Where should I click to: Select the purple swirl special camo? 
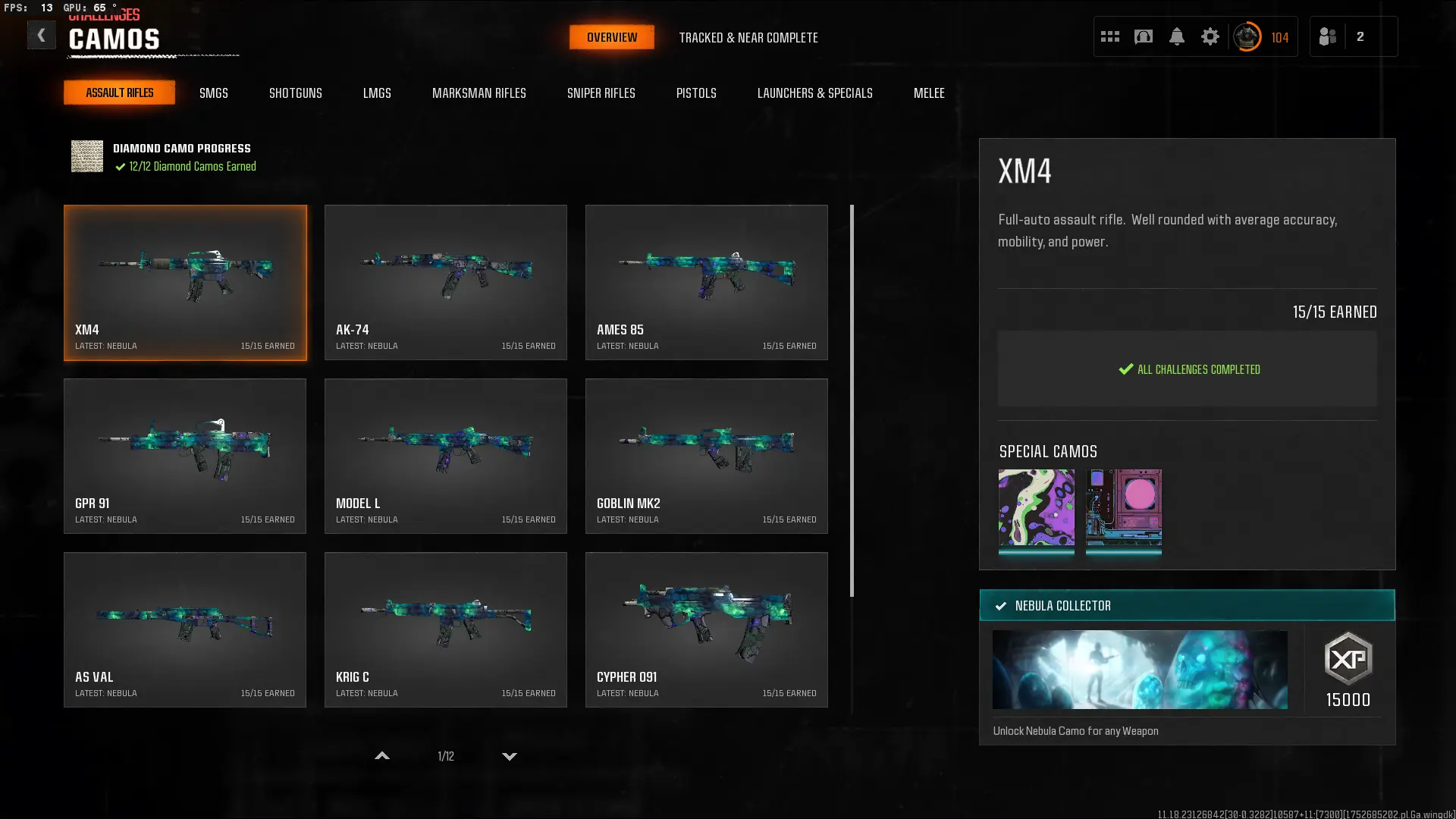(x=1036, y=507)
